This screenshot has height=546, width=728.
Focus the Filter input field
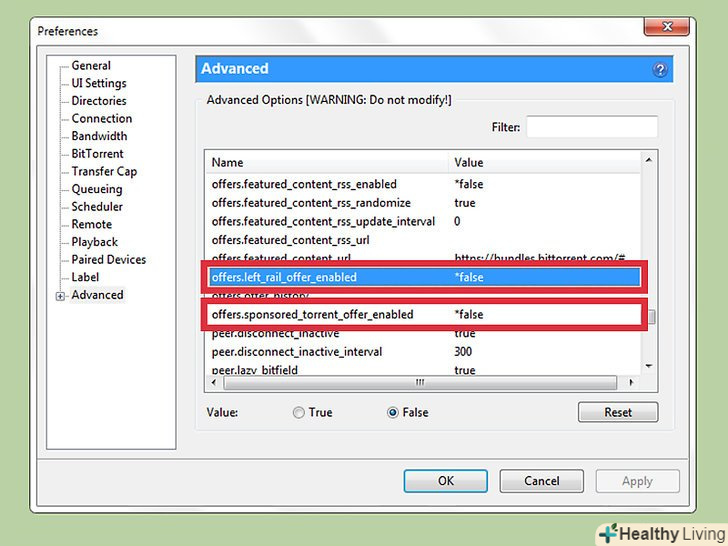(x=592, y=127)
